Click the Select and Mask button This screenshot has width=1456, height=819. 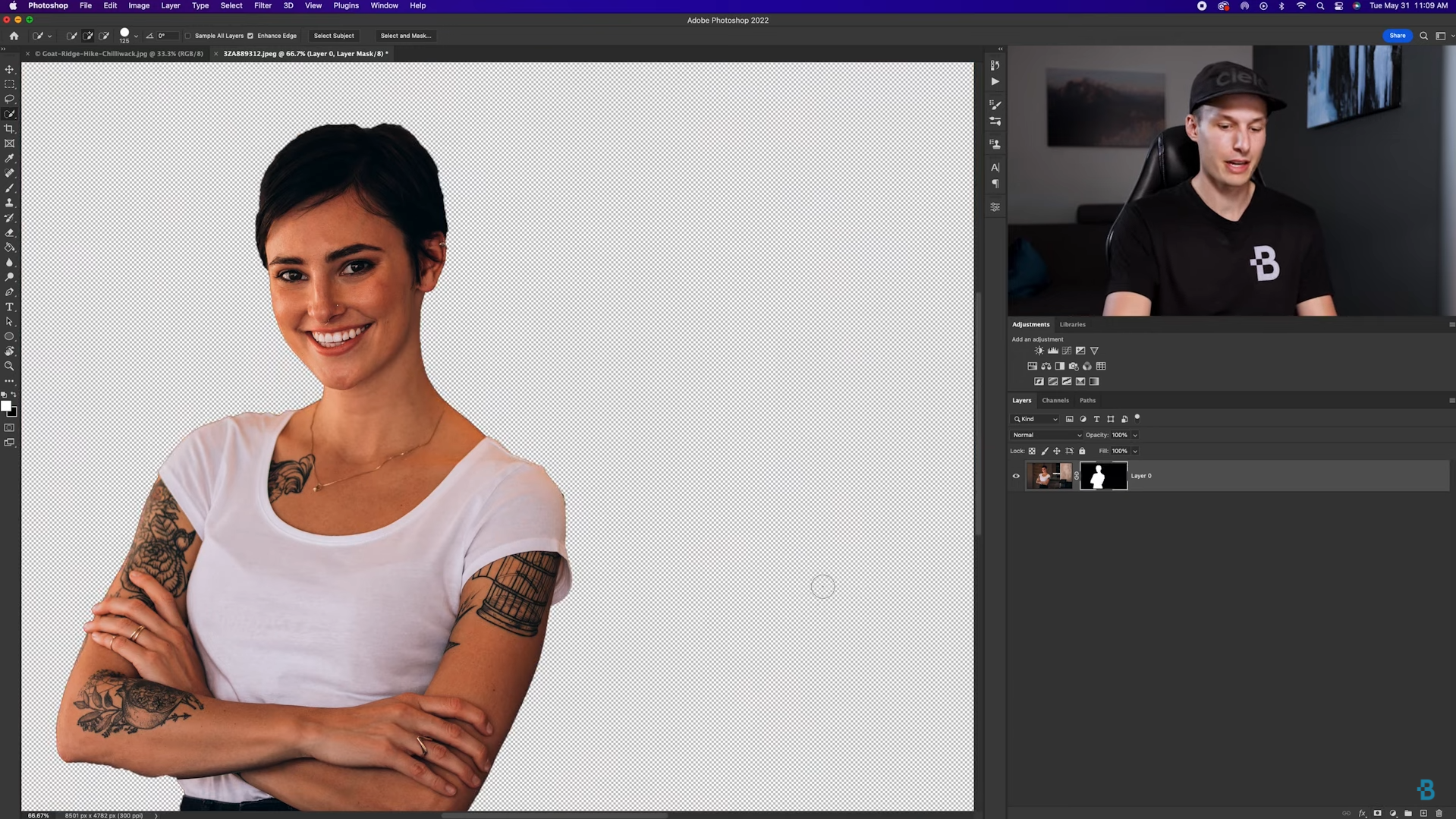point(405,36)
